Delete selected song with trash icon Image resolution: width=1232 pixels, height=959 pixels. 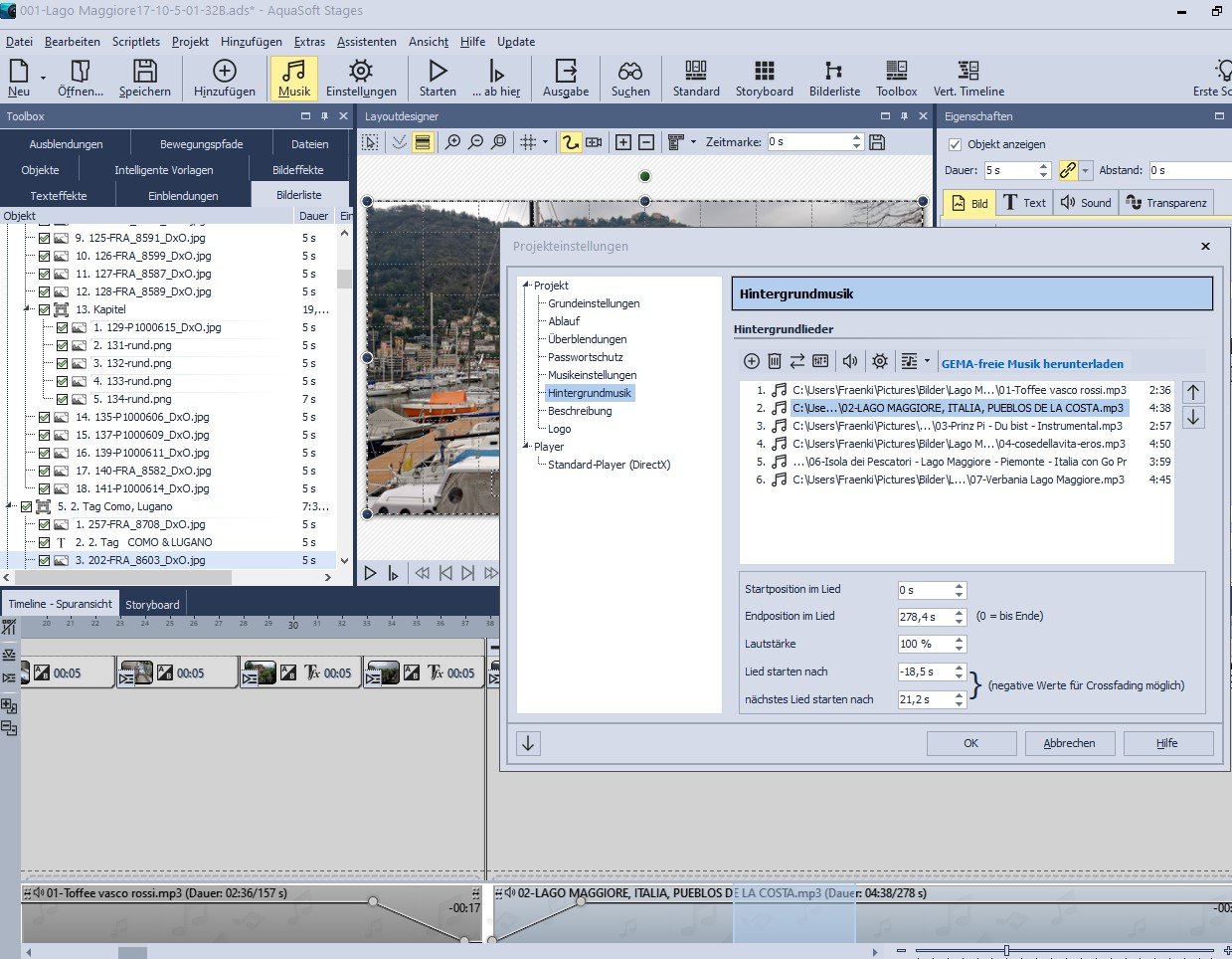[775, 361]
